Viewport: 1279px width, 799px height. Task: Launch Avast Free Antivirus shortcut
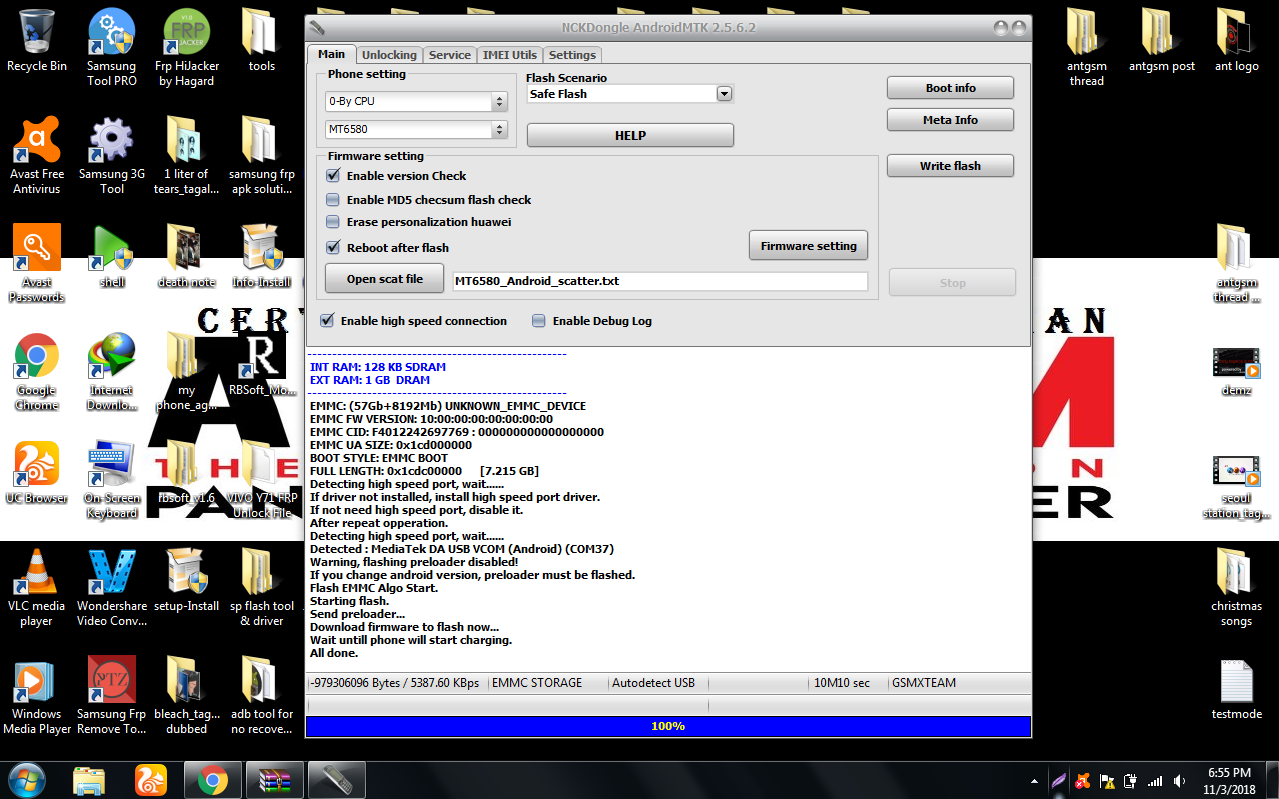tap(36, 156)
